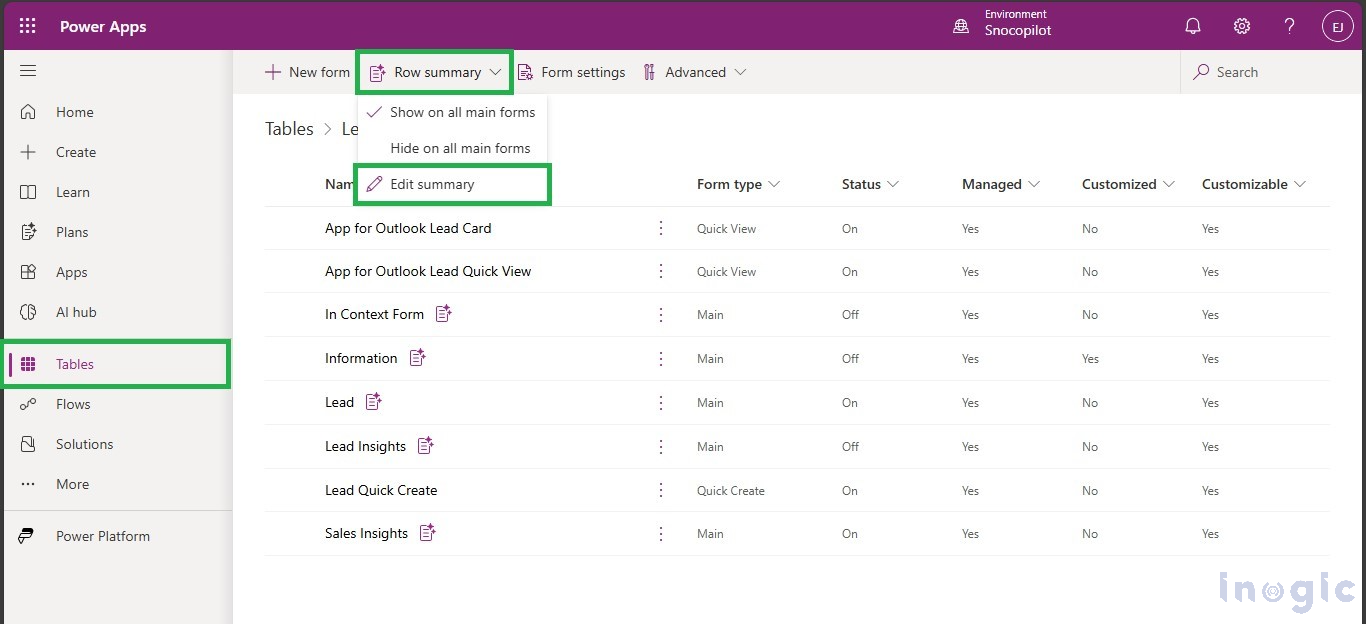Open the In Context Form

(x=374, y=314)
